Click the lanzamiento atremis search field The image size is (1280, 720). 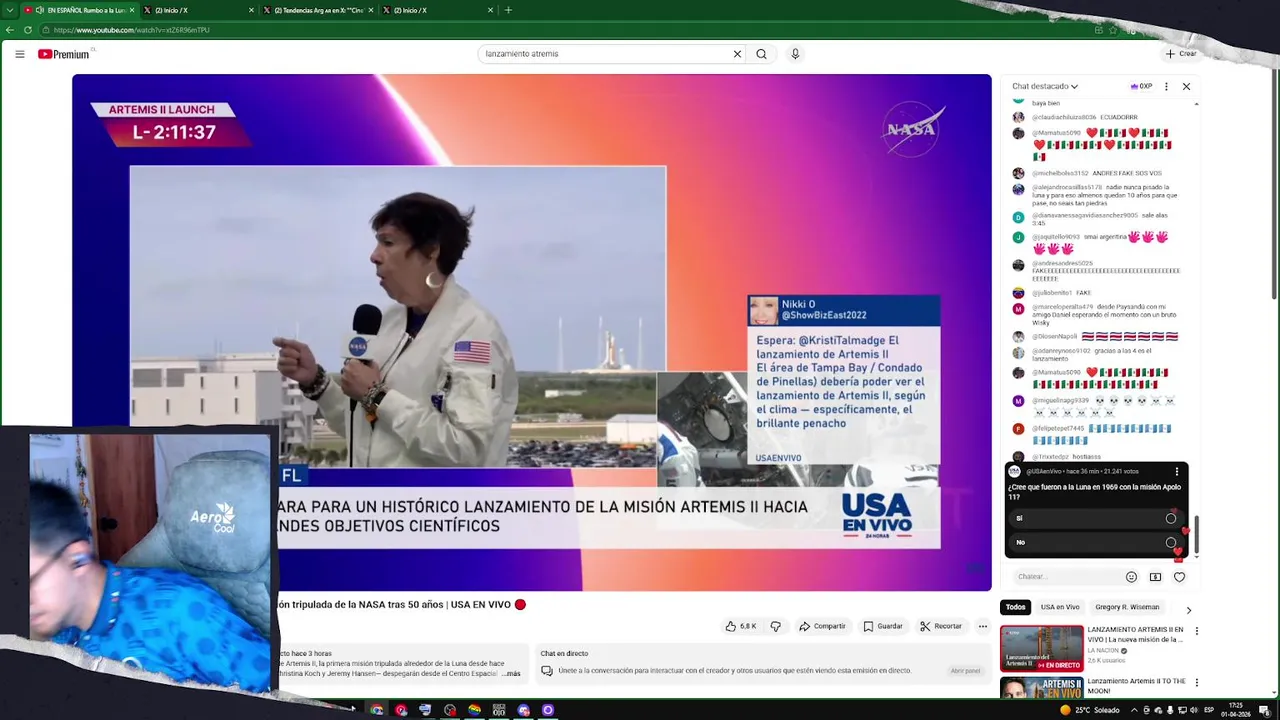click(x=605, y=54)
